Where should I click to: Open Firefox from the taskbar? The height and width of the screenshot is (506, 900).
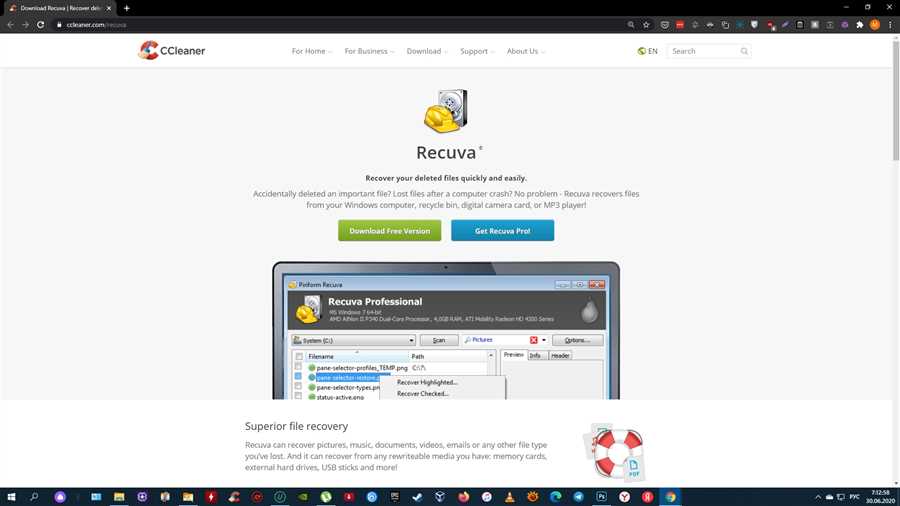[463, 497]
